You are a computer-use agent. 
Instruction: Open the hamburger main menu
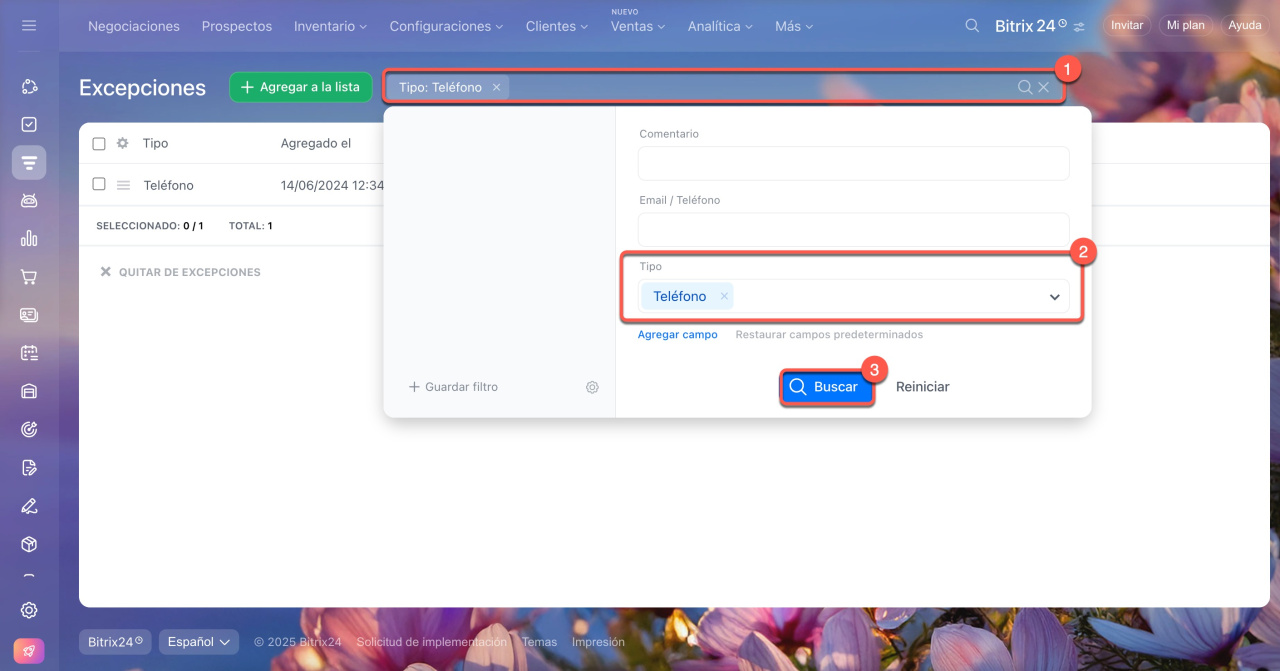click(29, 25)
